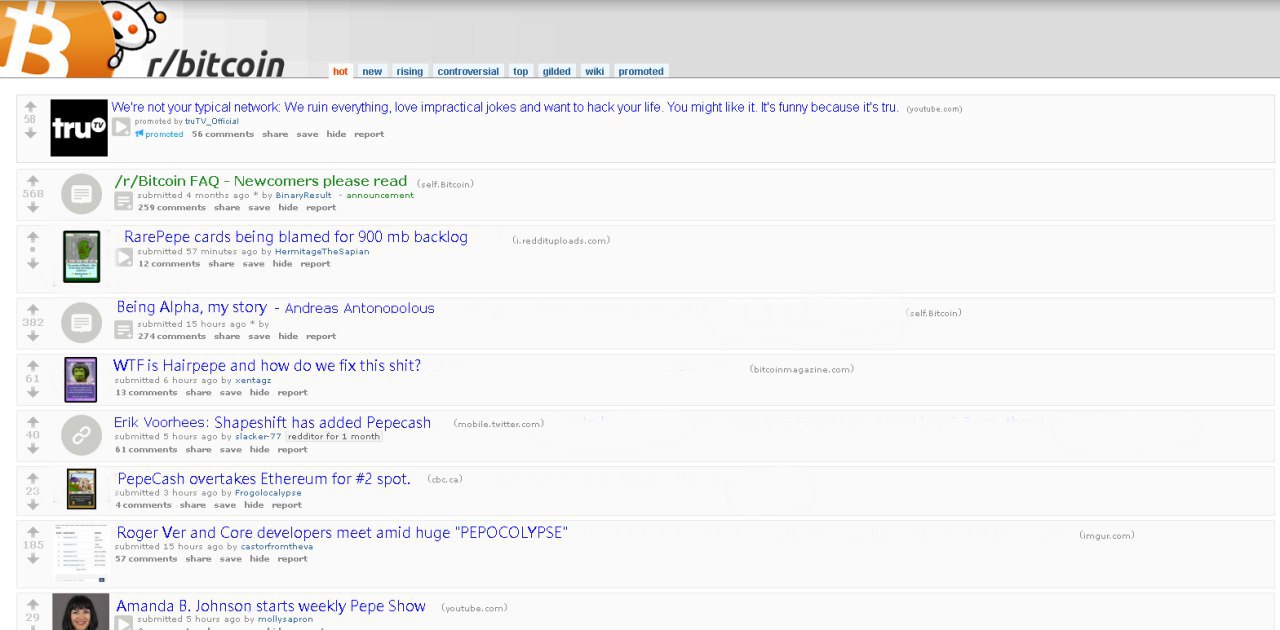Select the wiki tab

594,71
